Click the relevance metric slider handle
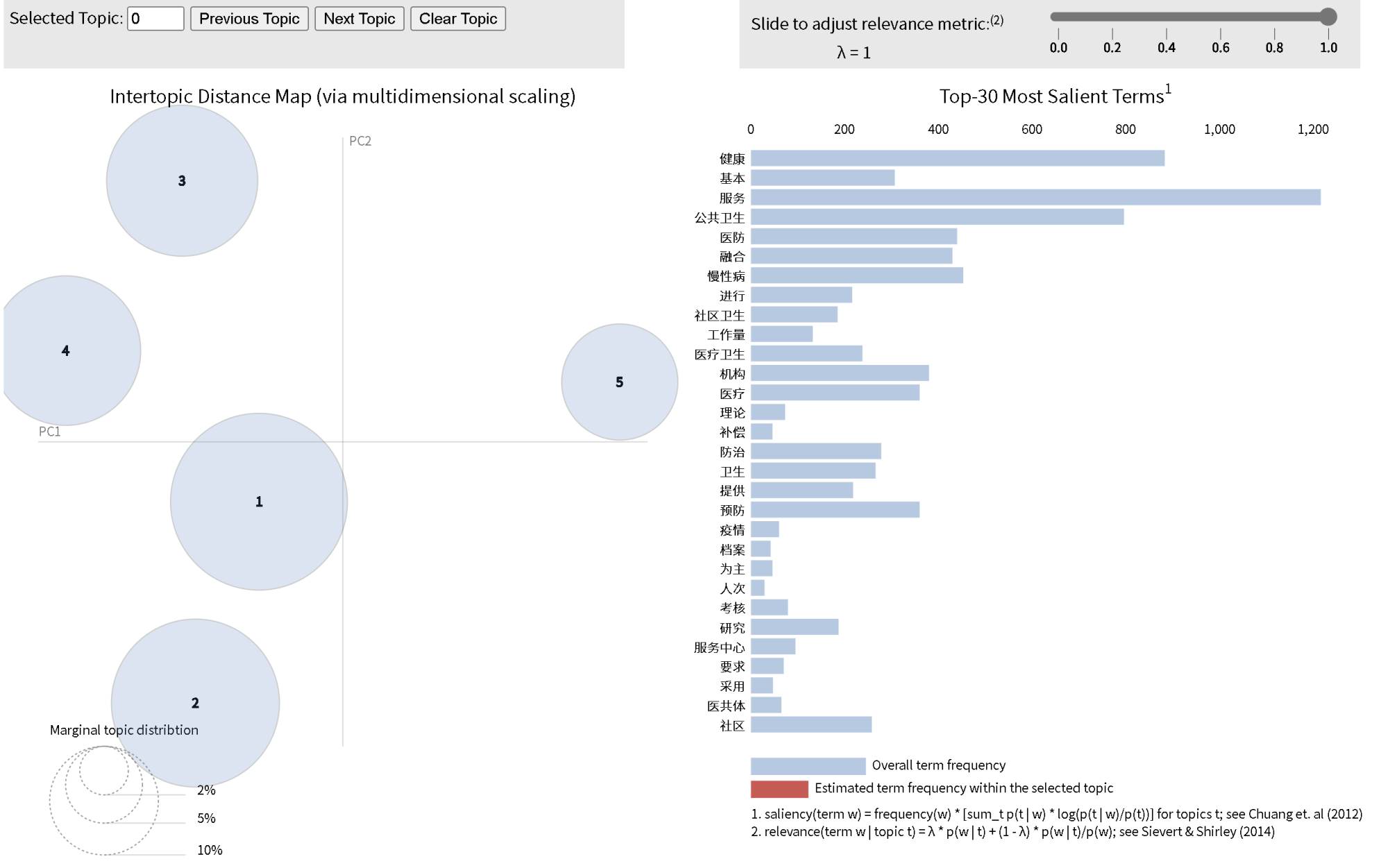Image resolution: width=1388 pixels, height=868 pixels. (x=1328, y=17)
